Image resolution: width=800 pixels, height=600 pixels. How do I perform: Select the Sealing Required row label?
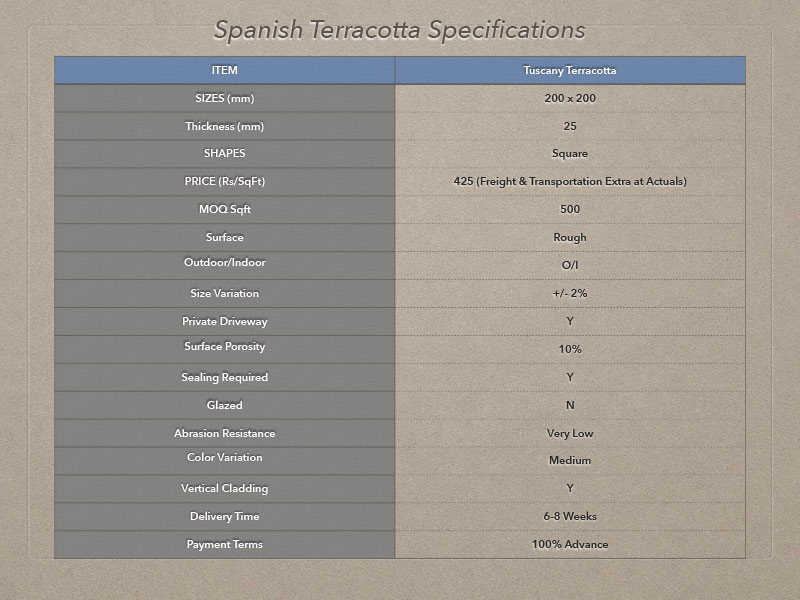(x=224, y=378)
